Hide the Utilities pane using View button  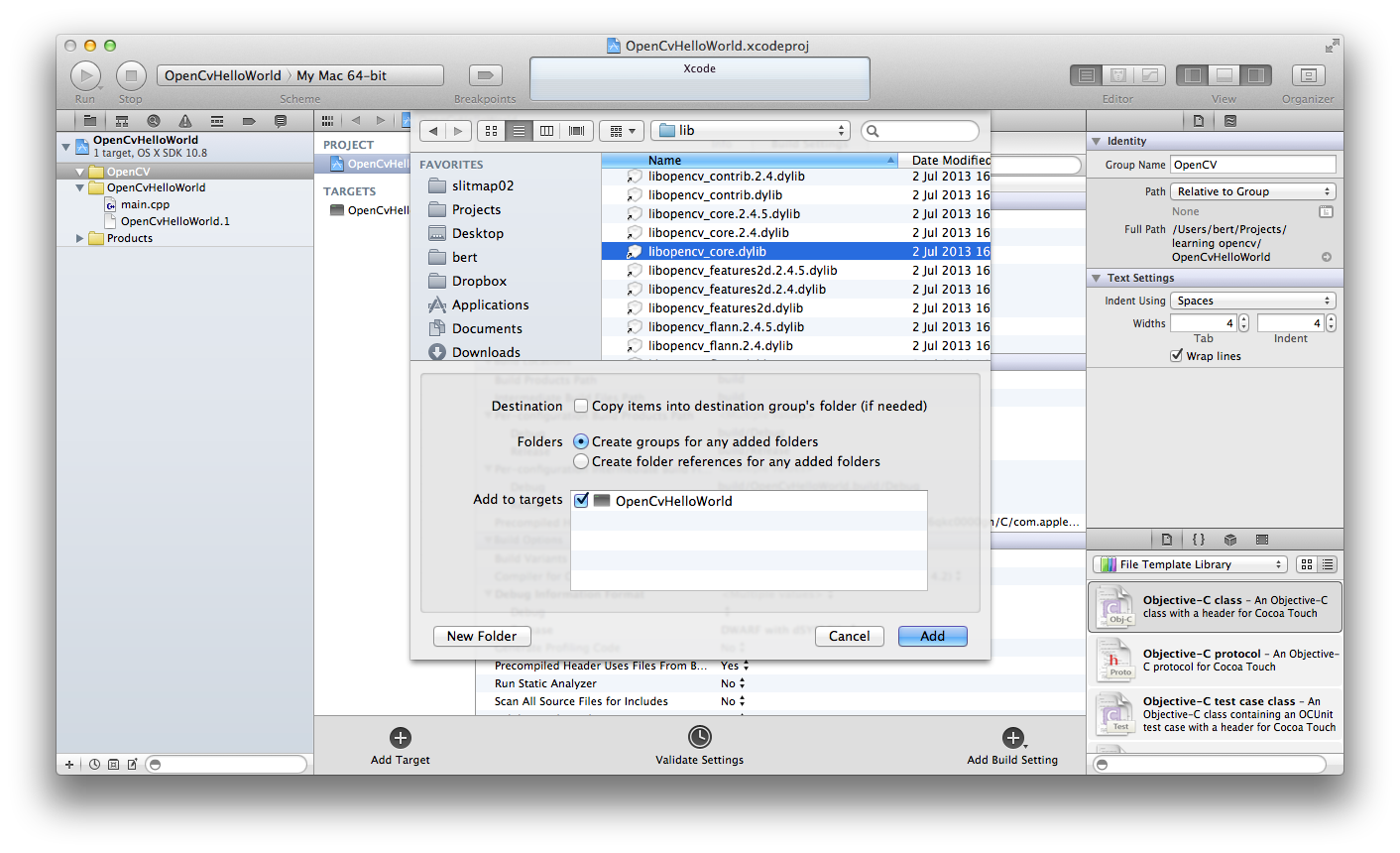1256,75
